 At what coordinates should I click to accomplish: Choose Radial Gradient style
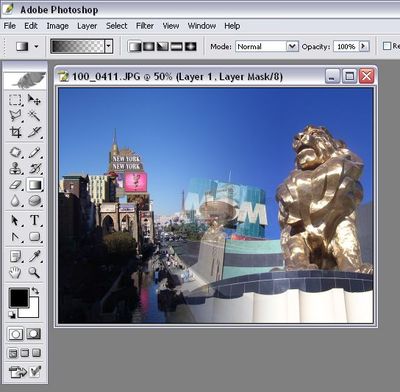click(149, 46)
